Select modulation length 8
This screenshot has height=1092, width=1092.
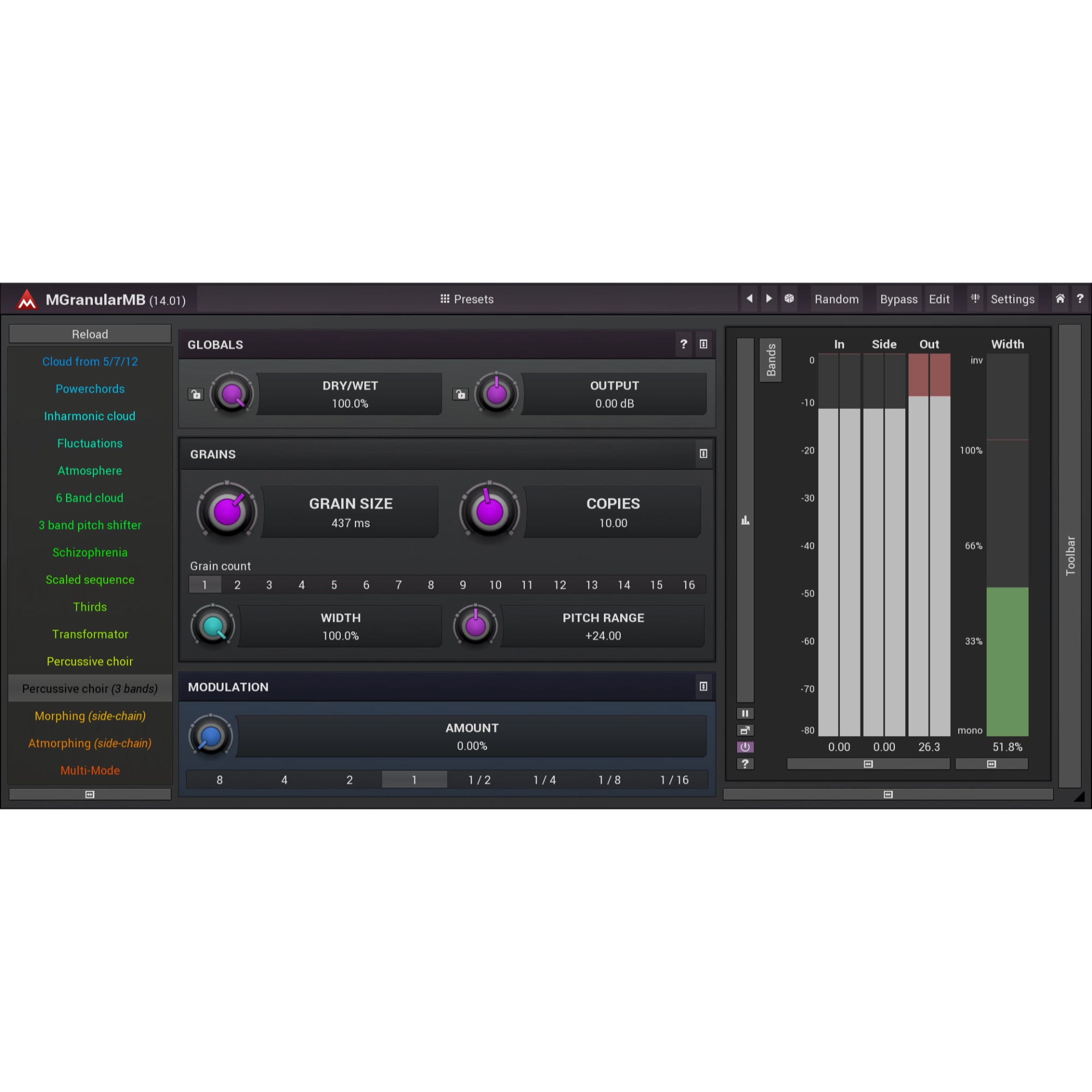pos(219,780)
